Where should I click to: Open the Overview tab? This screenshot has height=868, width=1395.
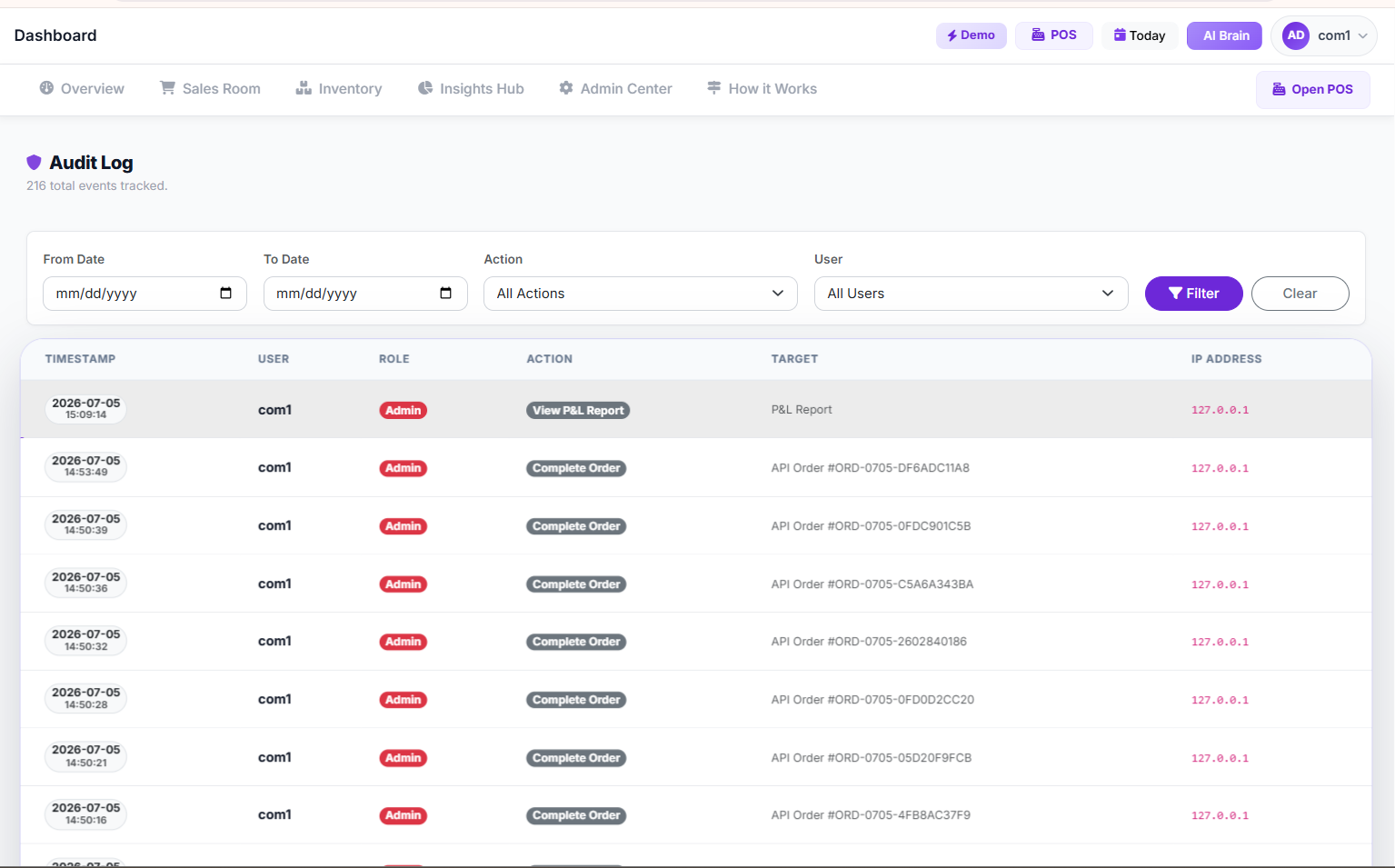(82, 88)
